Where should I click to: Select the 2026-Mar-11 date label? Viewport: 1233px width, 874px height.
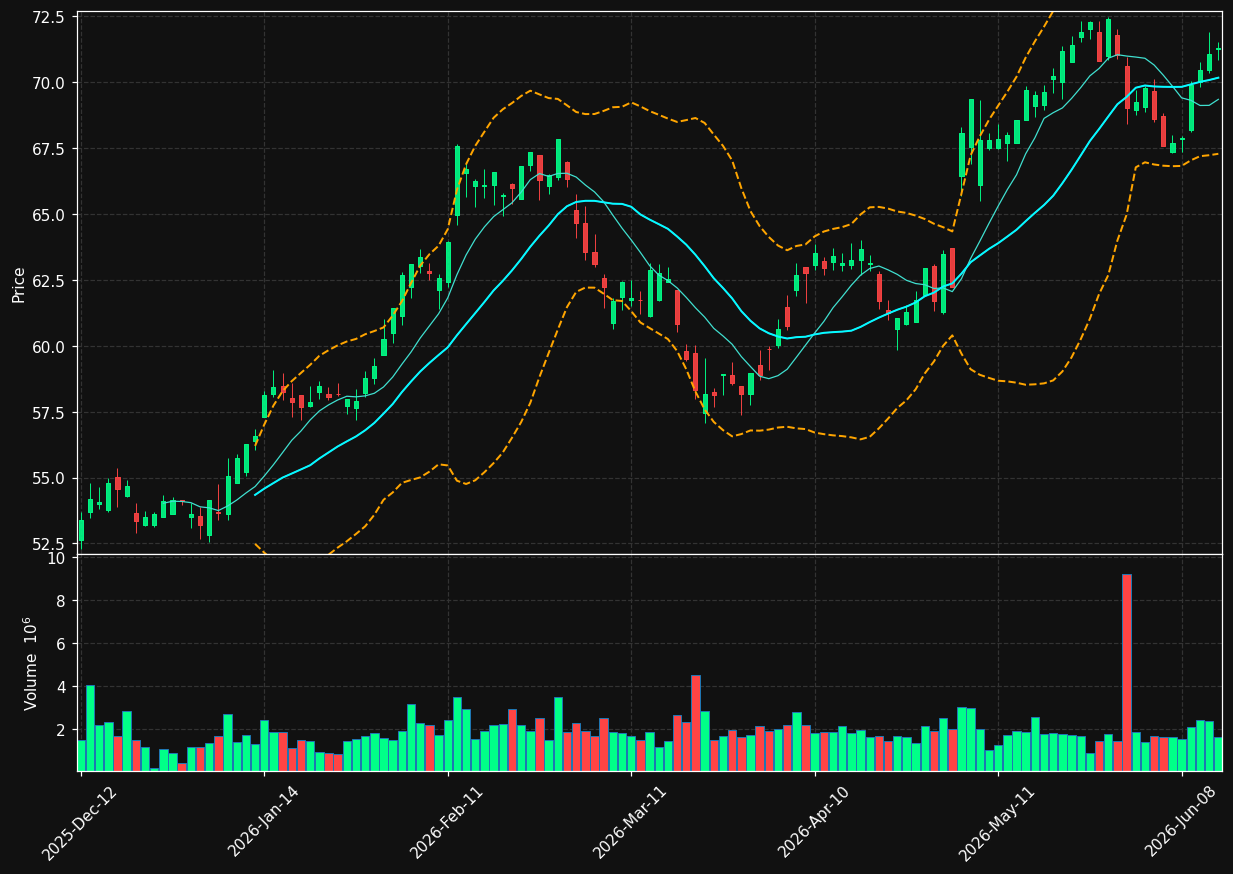632,821
